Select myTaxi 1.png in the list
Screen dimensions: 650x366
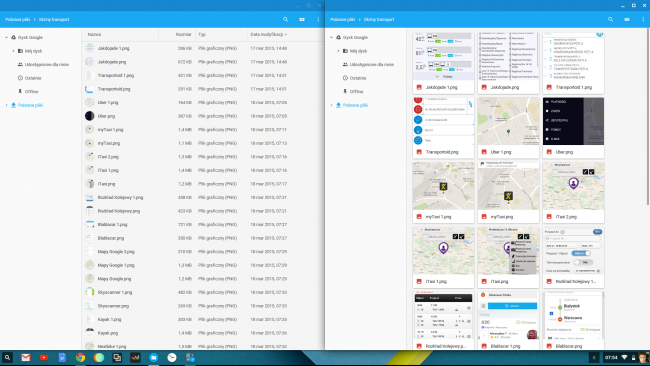(203, 130)
